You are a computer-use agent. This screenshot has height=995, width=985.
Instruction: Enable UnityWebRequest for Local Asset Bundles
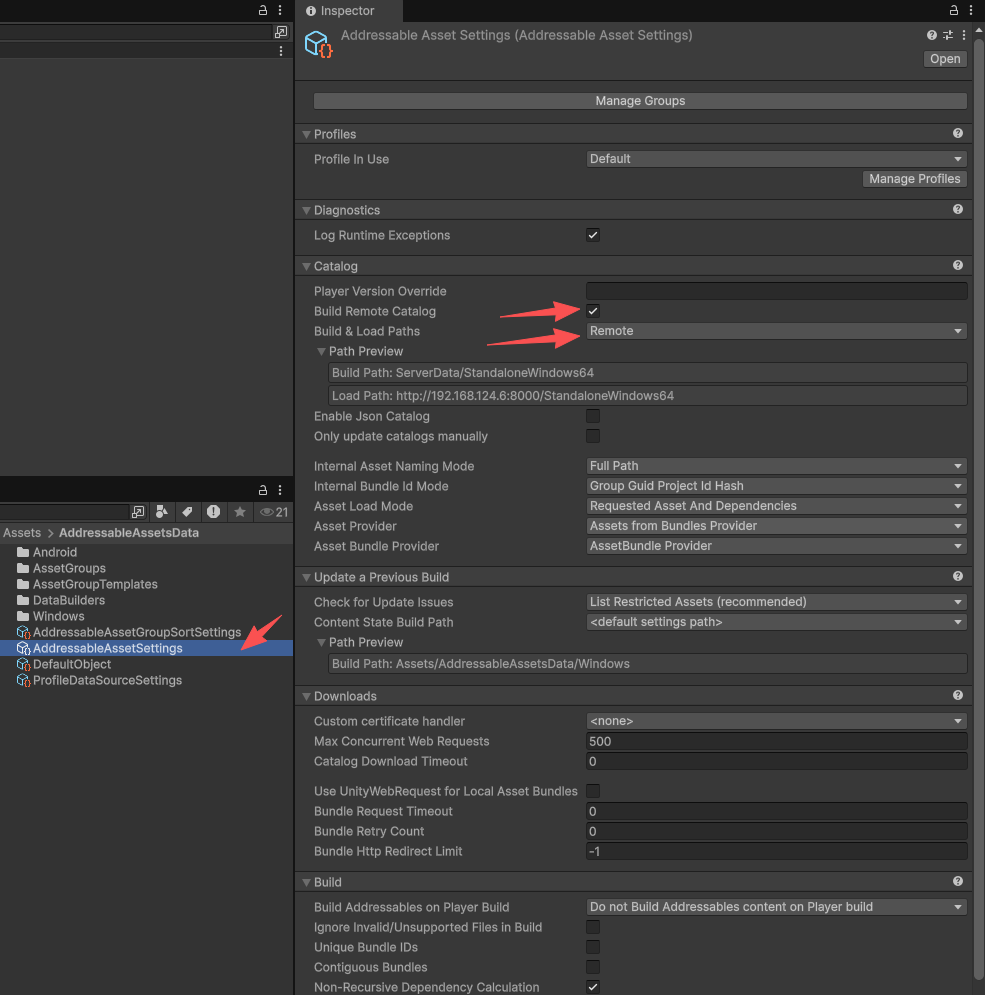pos(593,791)
